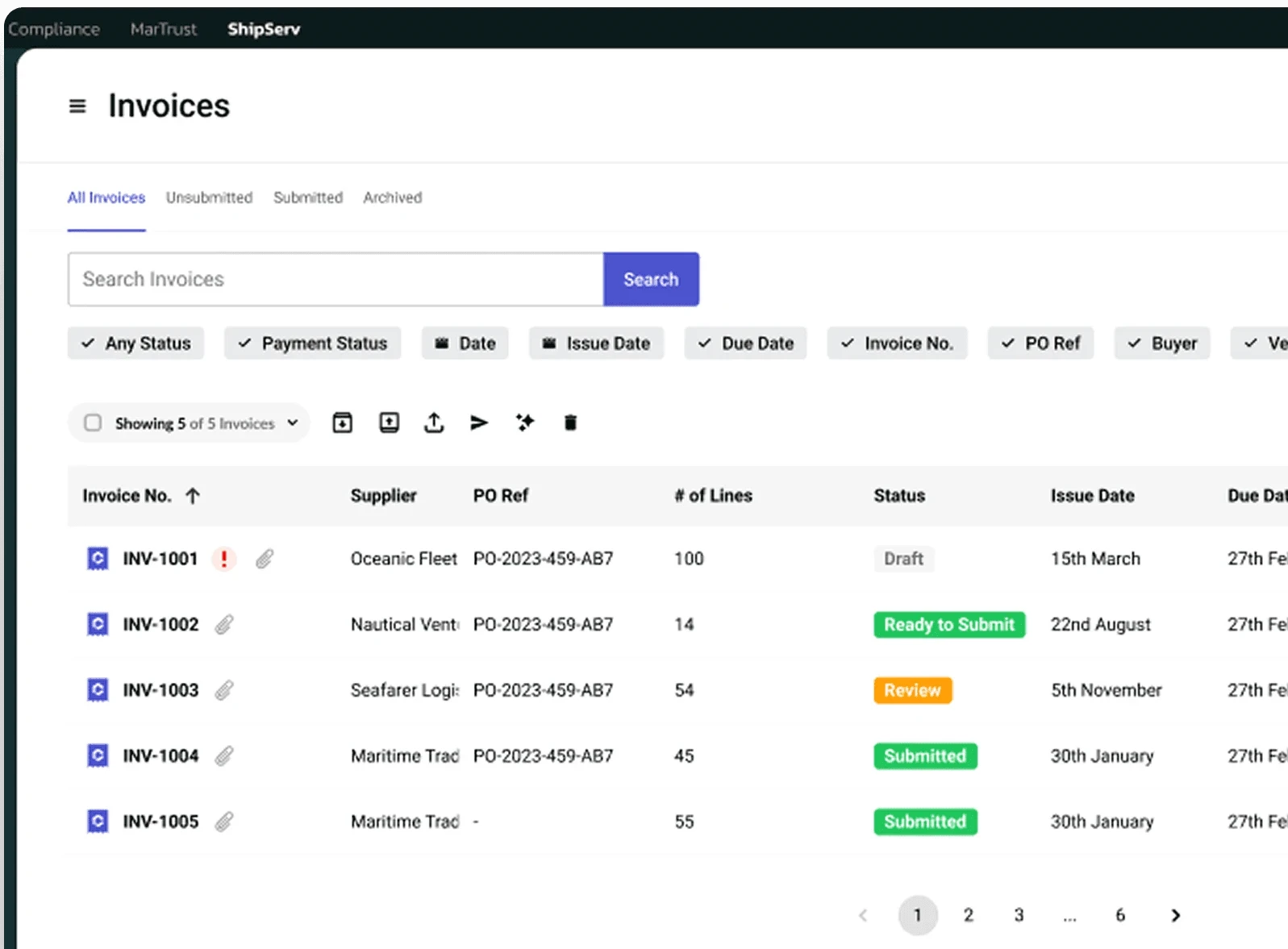Screen dimensions: 1288x949
Task: Open the Date filter
Action: 465,343
